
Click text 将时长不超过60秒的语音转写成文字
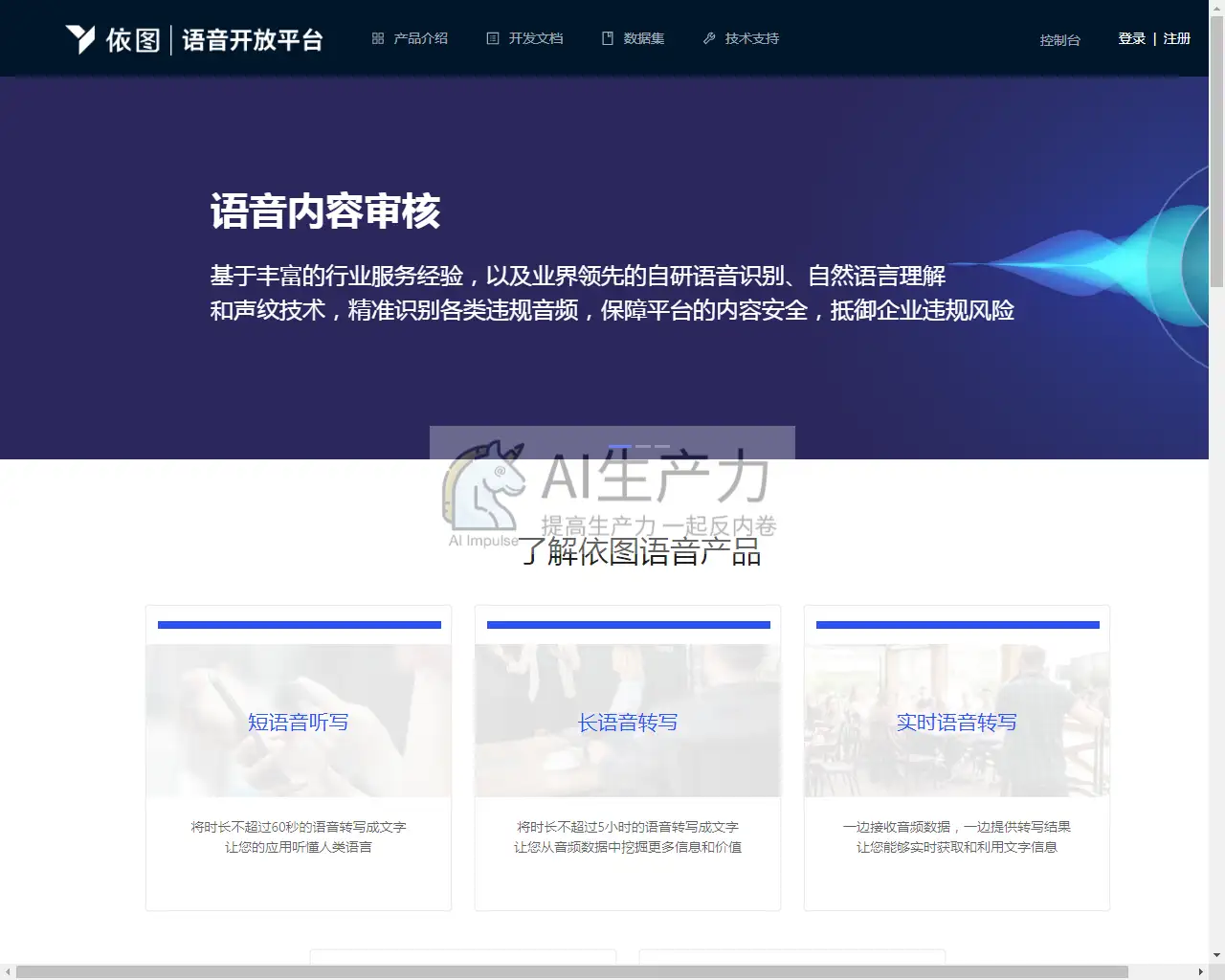(299, 827)
